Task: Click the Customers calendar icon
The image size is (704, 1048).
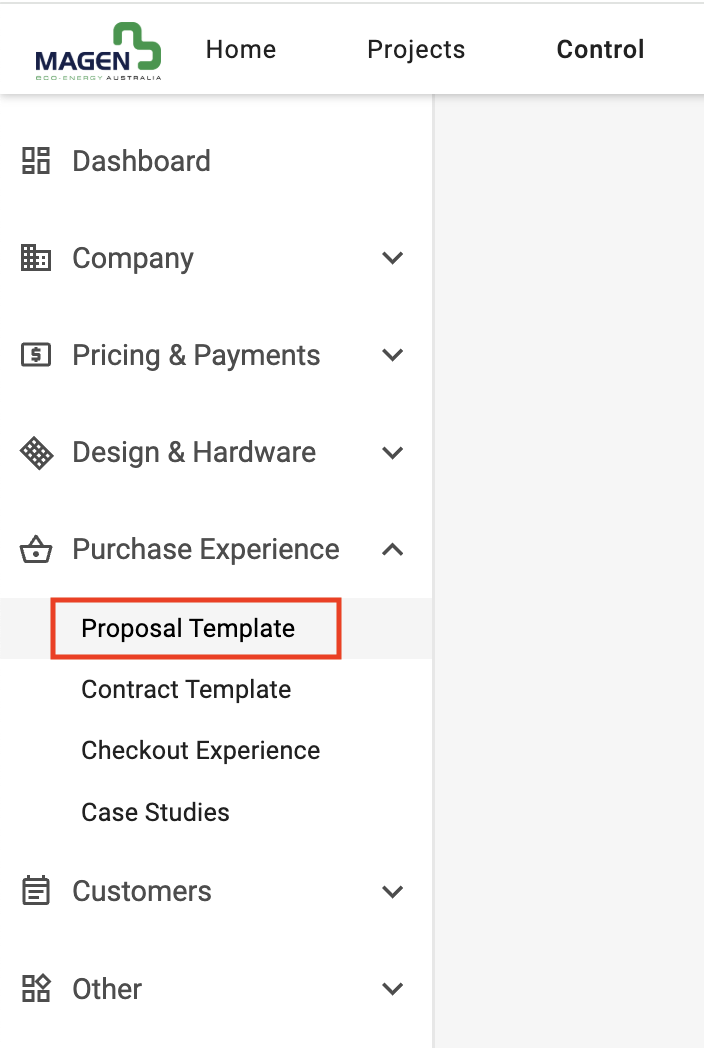Action: click(x=36, y=891)
